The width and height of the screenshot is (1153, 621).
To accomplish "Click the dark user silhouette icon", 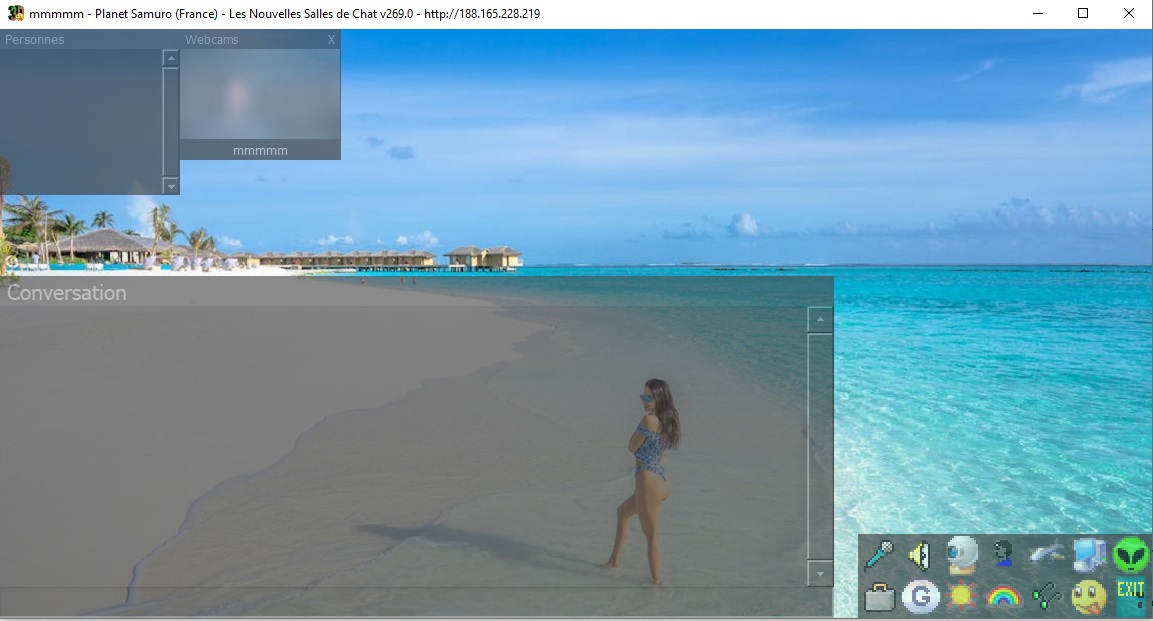I will 1003,554.
